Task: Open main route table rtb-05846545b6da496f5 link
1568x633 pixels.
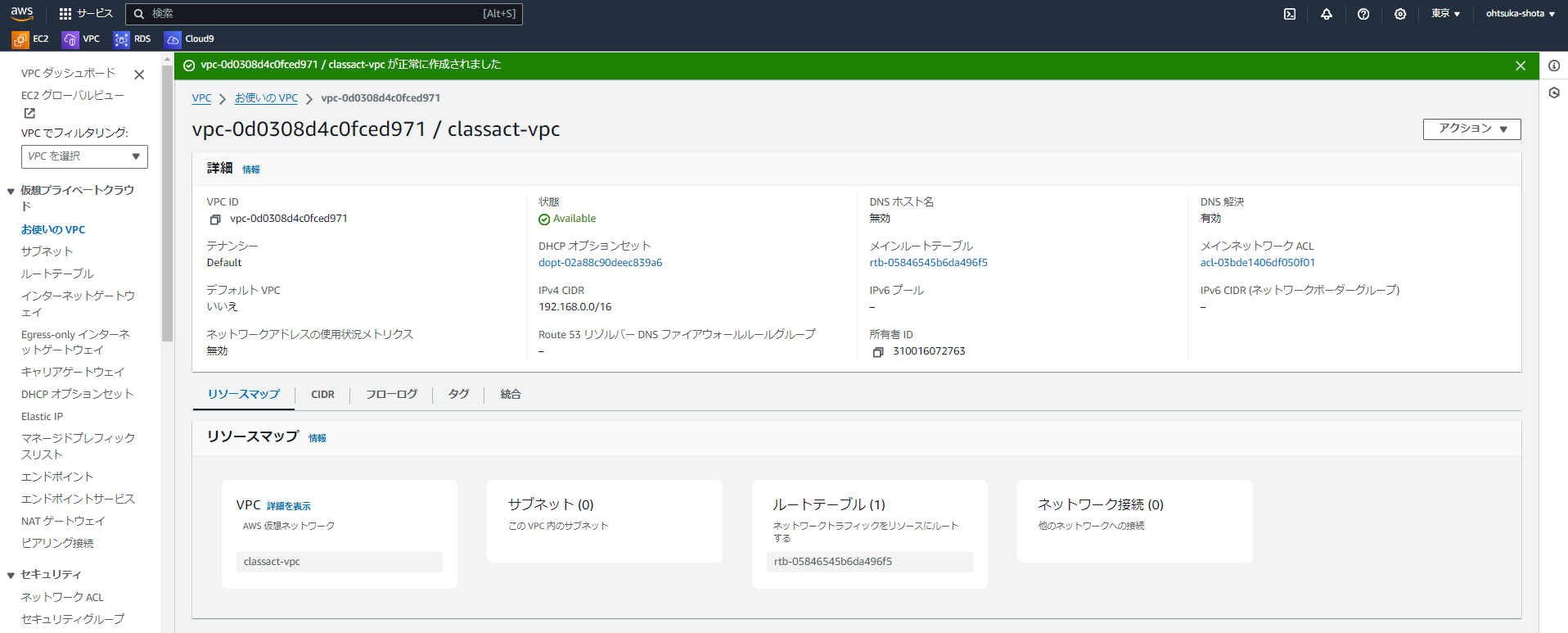Action: click(928, 263)
